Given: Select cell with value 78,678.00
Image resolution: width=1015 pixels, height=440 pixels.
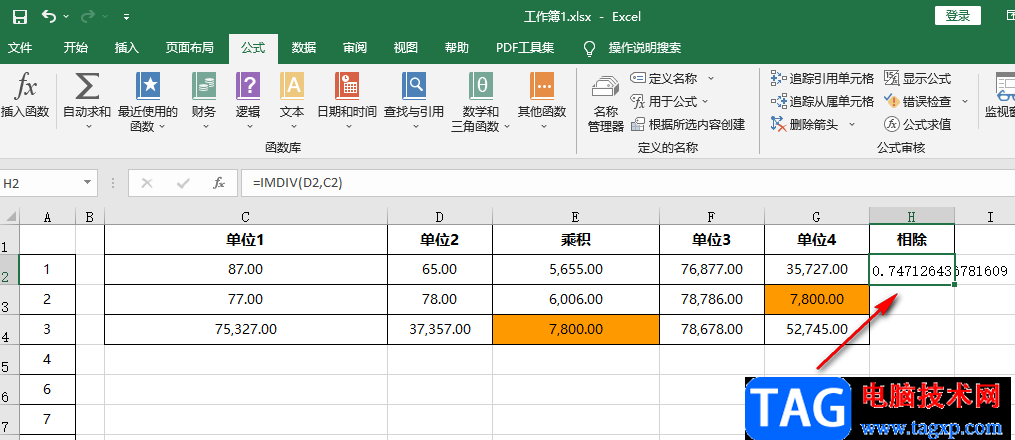Looking at the screenshot, I should coord(711,329).
